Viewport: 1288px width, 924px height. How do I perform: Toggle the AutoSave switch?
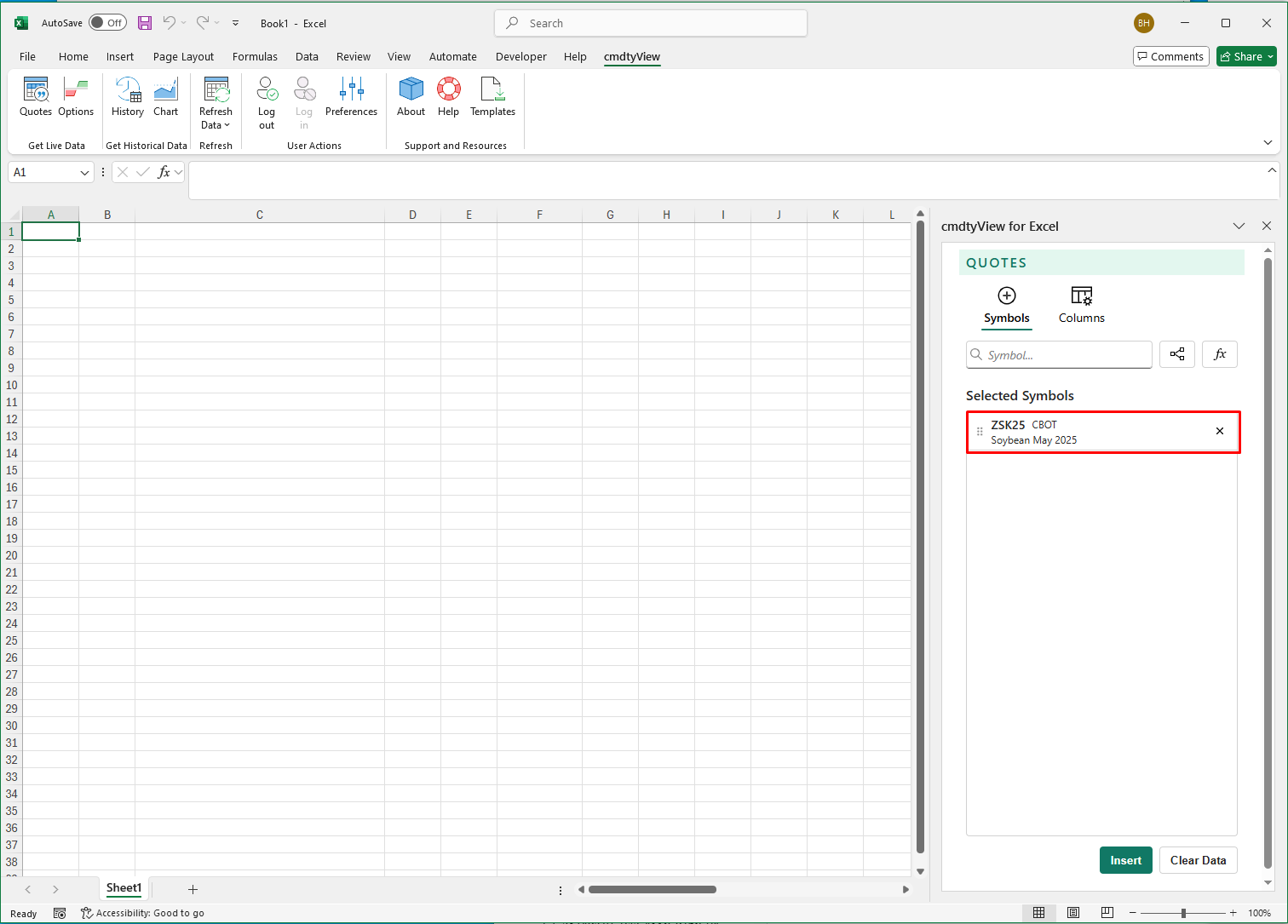[107, 23]
